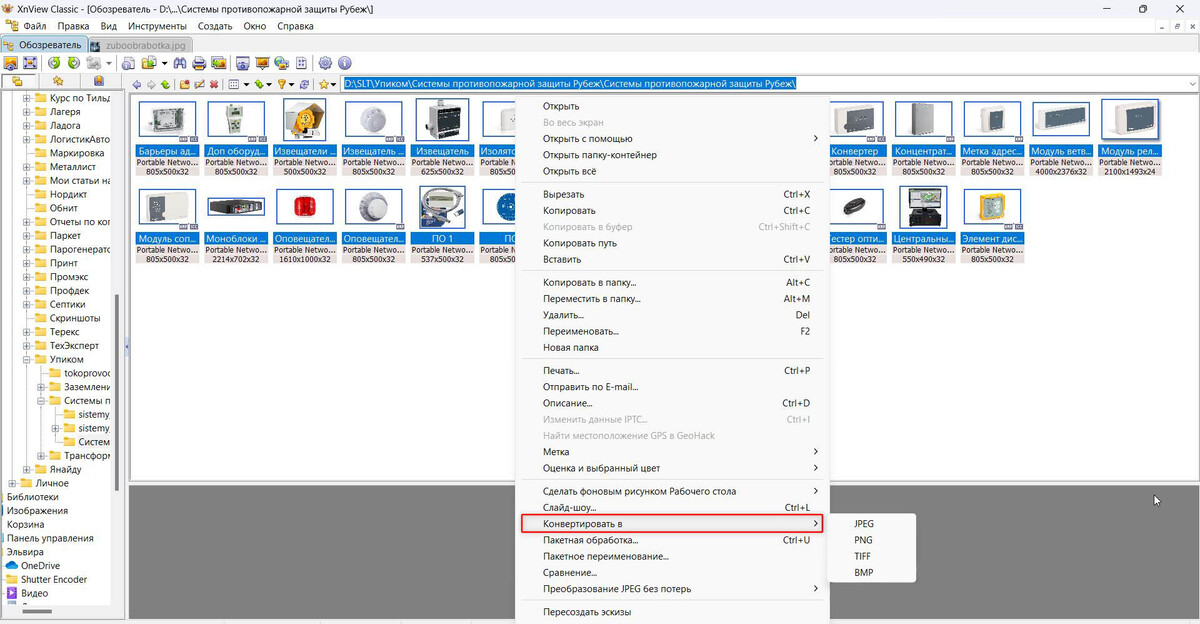Open the address path dropdown arrow
1200x624 pixels.
tap(1191, 84)
